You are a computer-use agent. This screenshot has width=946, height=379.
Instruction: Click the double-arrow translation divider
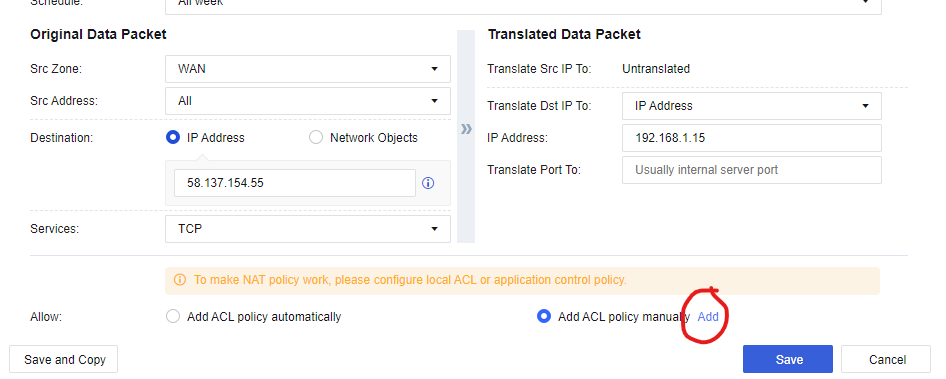pos(466,129)
